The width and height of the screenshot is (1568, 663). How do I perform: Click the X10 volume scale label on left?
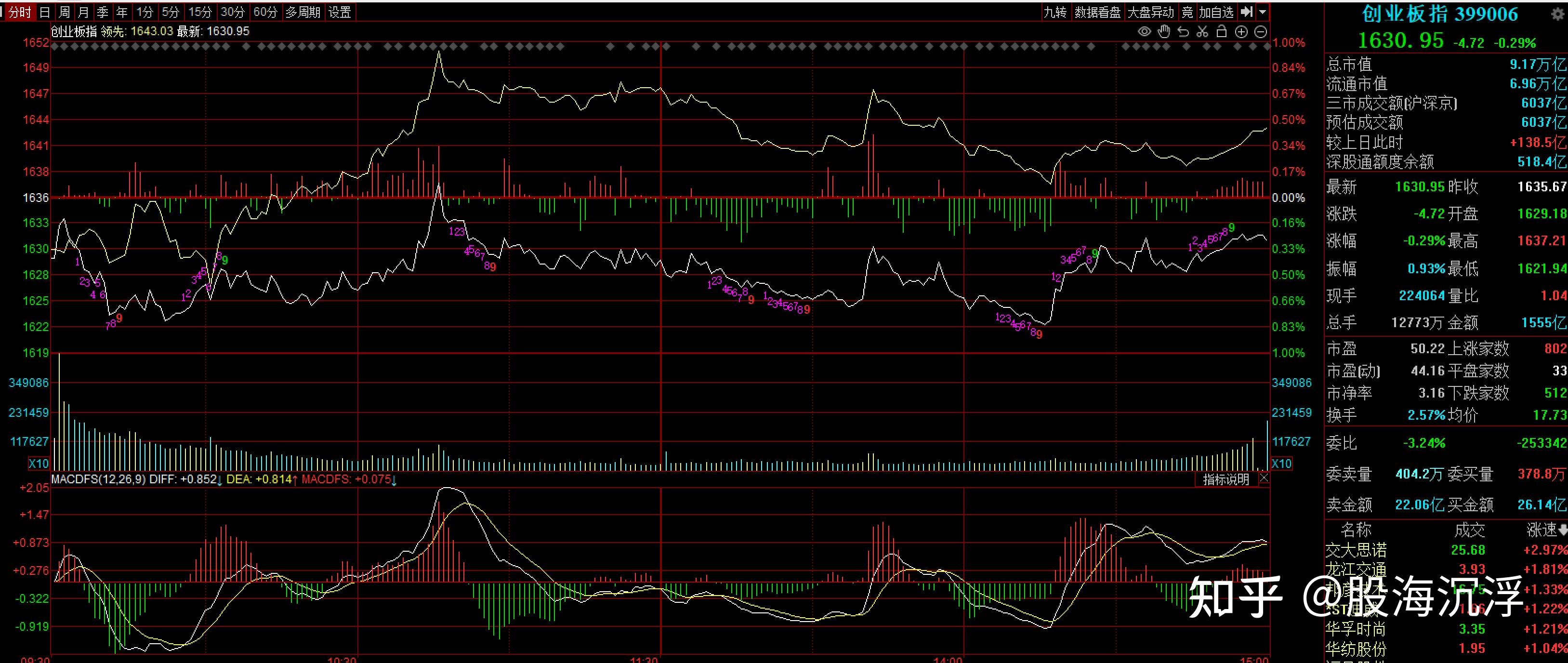39,464
